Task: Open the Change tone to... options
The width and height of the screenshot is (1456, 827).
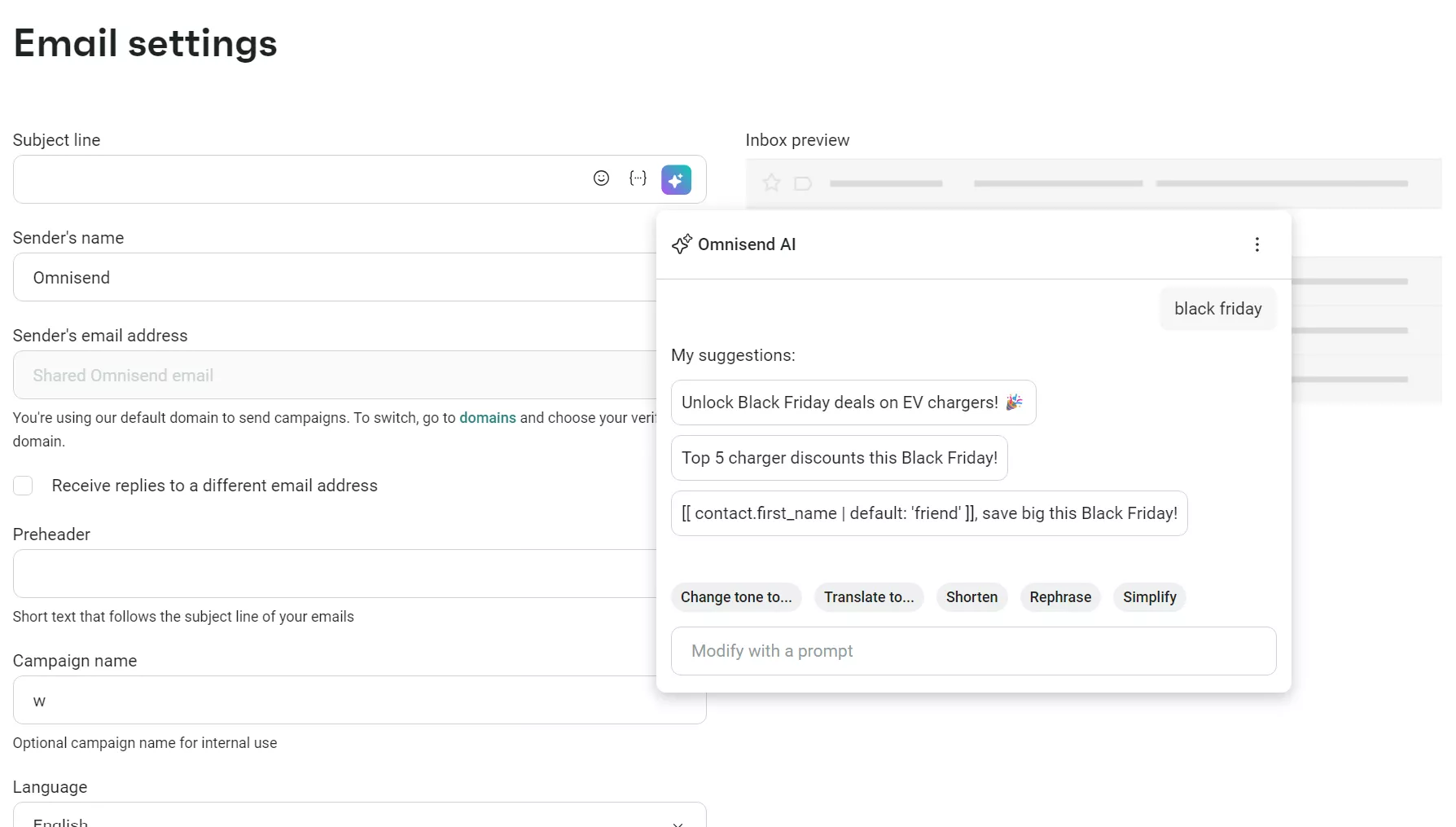Action: click(736, 597)
